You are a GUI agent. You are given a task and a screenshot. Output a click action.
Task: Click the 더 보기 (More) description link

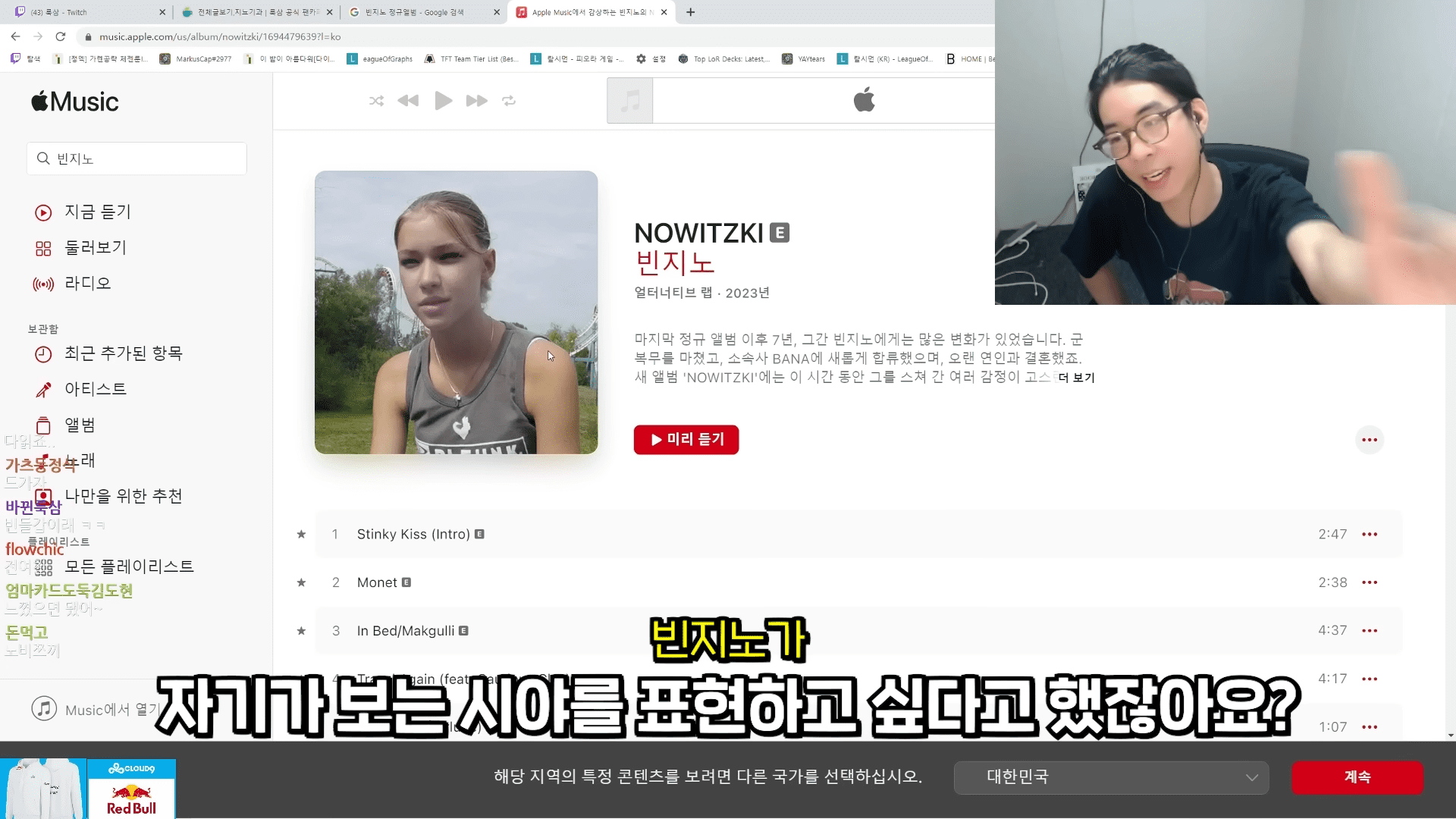(x=1076, y=378)
